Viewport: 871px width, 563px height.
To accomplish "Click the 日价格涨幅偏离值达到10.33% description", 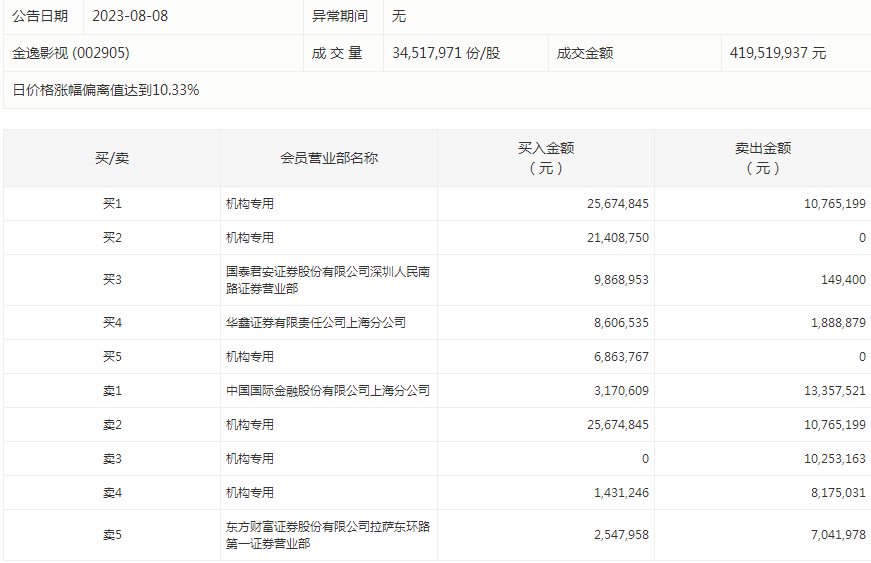I will click(x=106, y=90).
